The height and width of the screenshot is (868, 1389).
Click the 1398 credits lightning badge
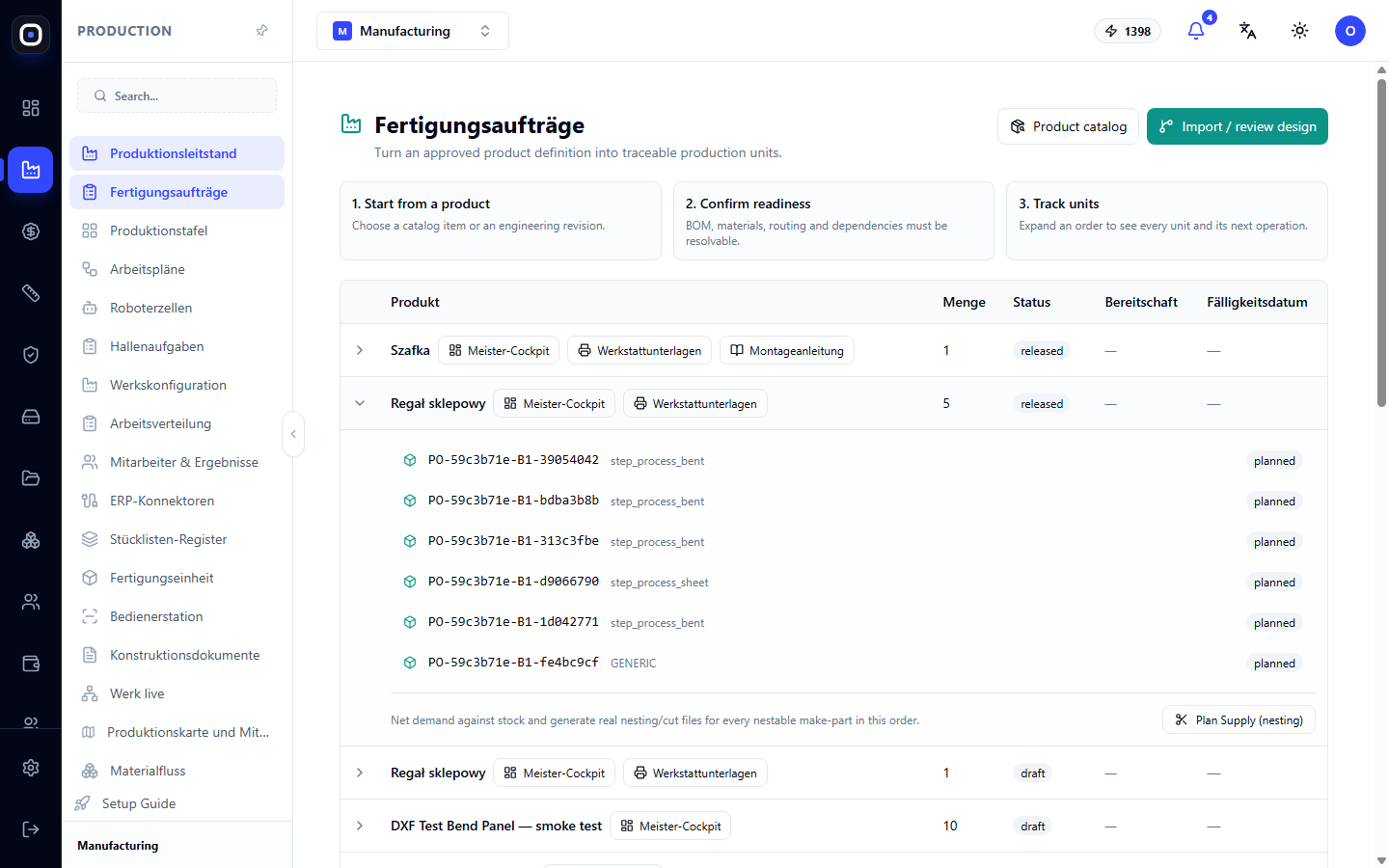coord(1128,31)
